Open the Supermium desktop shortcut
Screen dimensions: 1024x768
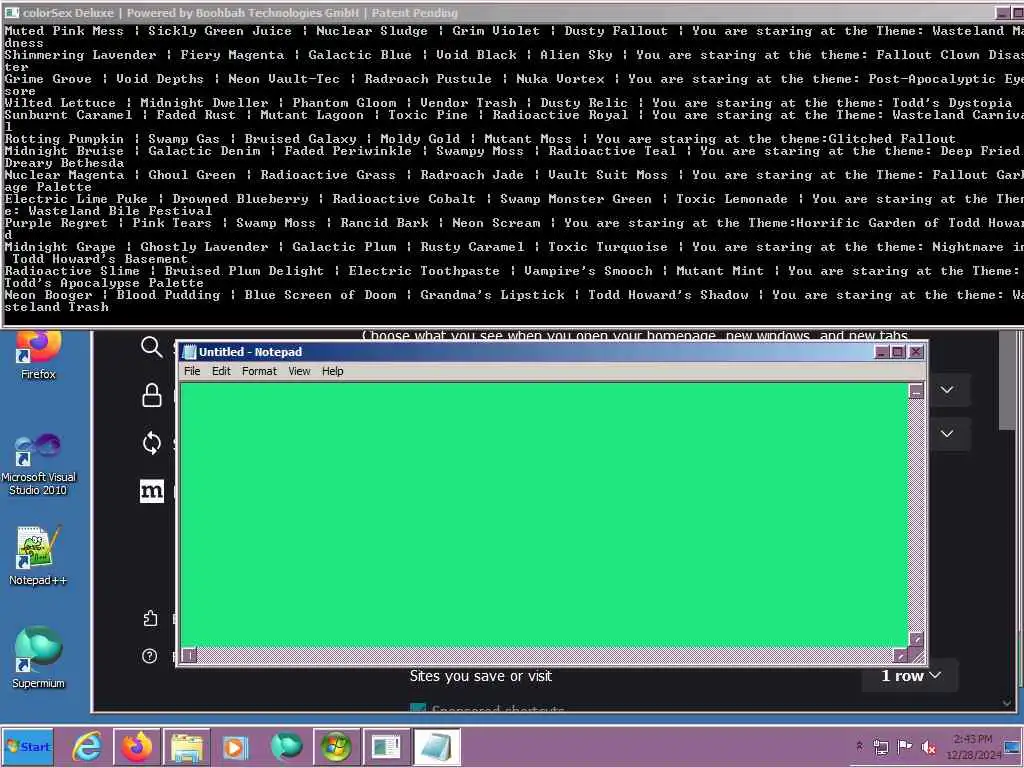[38, 658]
